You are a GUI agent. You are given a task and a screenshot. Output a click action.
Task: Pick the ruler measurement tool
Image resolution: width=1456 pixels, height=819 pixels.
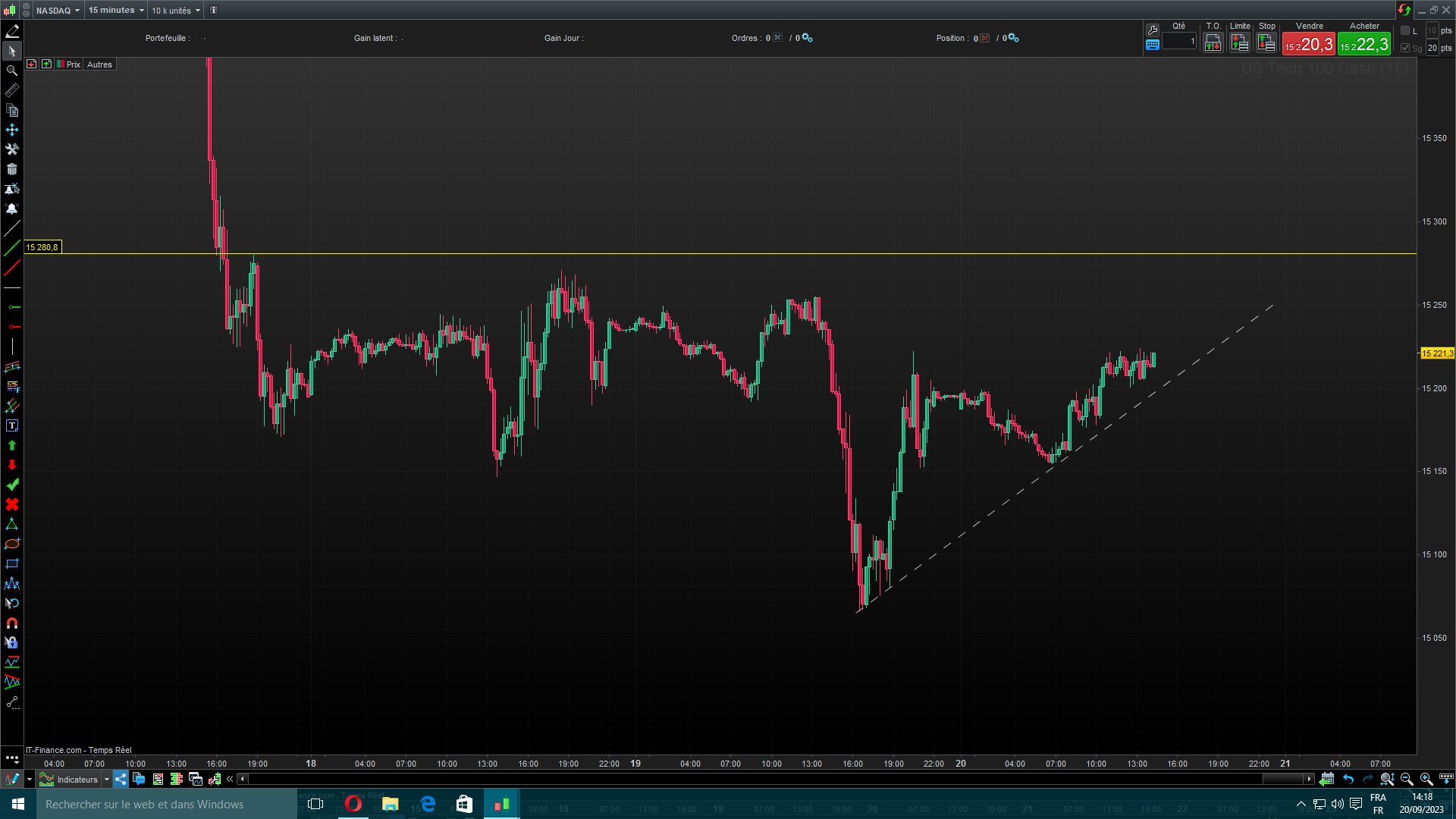pyautogui.click(x=12, y=90)
